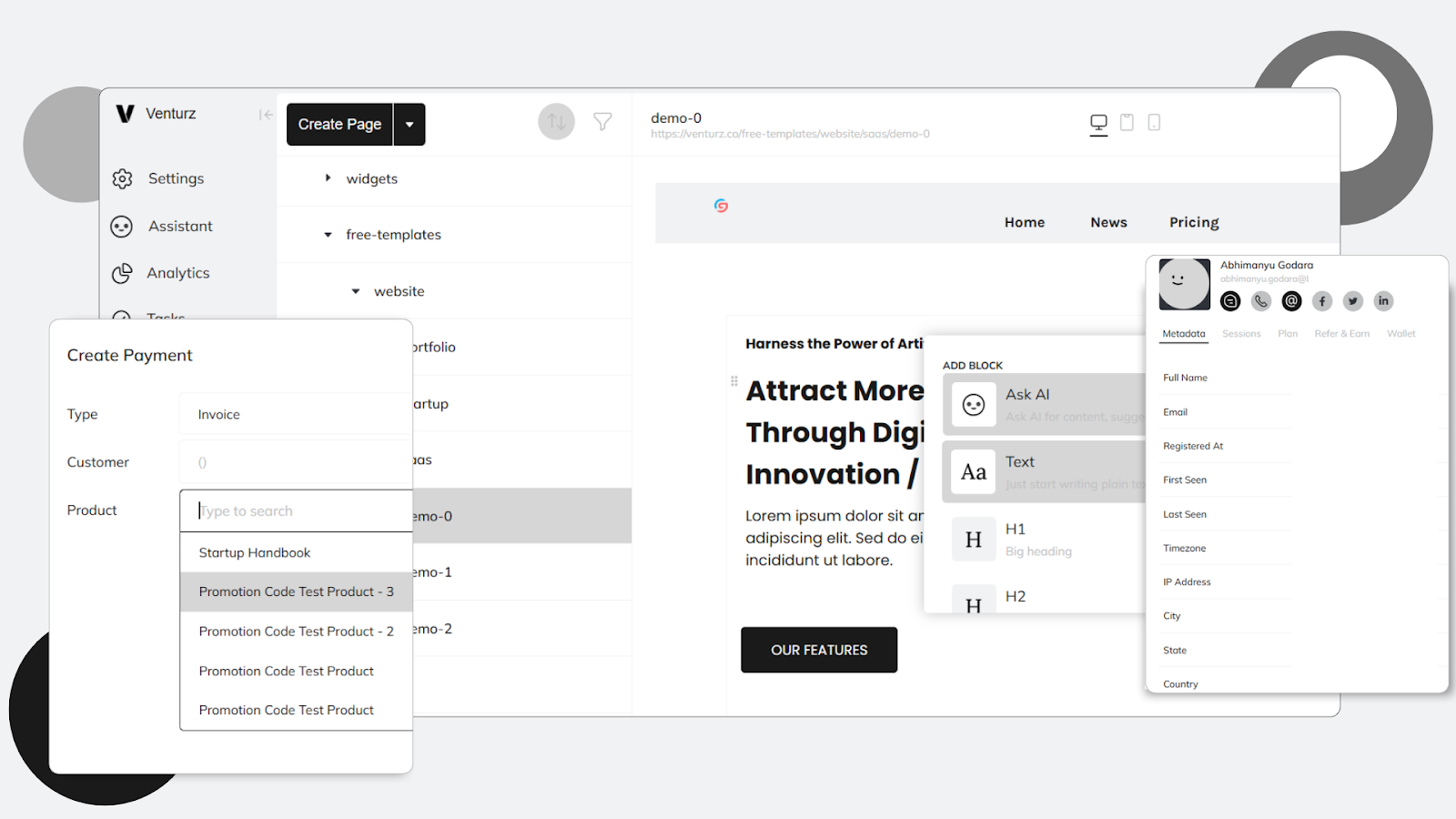Toggle tablet preview mode
Screen dimensions: 1456x819
(x=1127, y=122)
